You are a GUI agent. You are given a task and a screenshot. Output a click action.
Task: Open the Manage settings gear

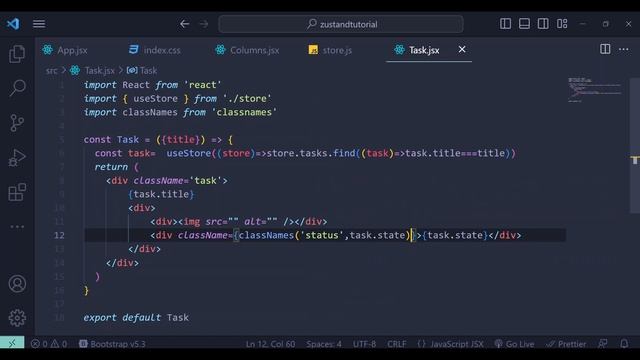pyautogui.click(x=17, y=318)
